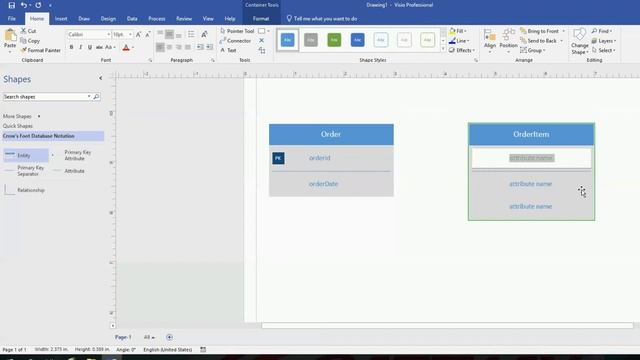The image size is (640, 360).
Task: Open the font color dropdown arrow
Action: pos(133,48)
